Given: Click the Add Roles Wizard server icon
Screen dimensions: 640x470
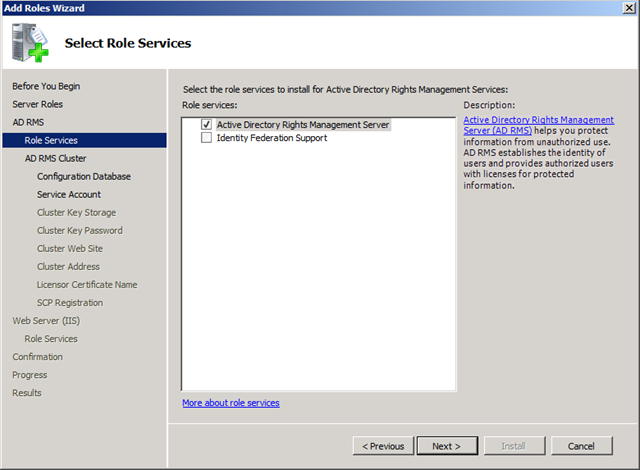Looking at the screenshot, I should tap(30, 42).
